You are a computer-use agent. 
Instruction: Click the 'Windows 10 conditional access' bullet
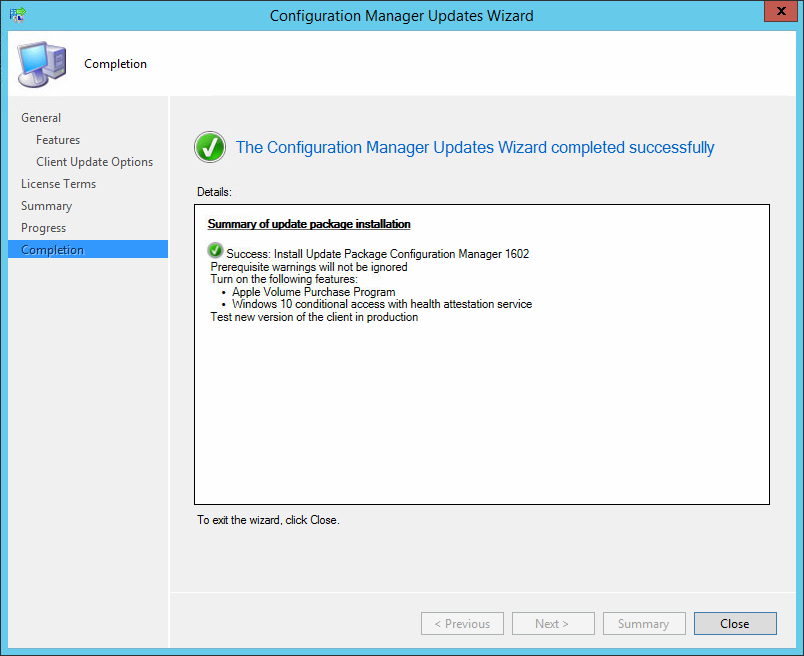point(382,304)
